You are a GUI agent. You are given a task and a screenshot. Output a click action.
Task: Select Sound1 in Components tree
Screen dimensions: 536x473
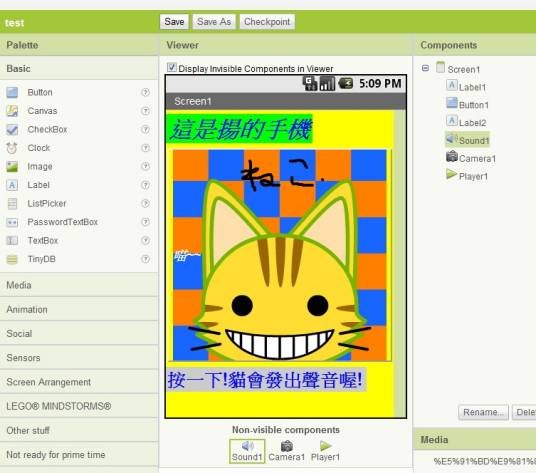coord(468,140)
